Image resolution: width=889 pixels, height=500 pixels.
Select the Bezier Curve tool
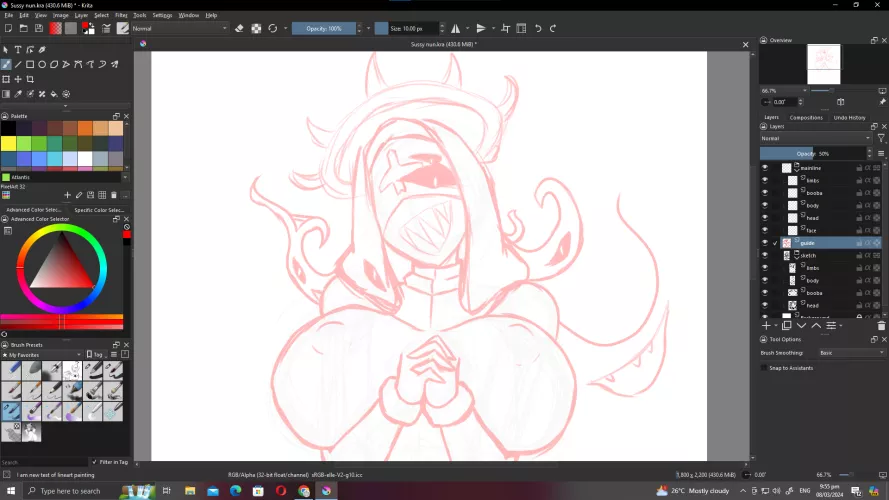(x=78, y=65)
